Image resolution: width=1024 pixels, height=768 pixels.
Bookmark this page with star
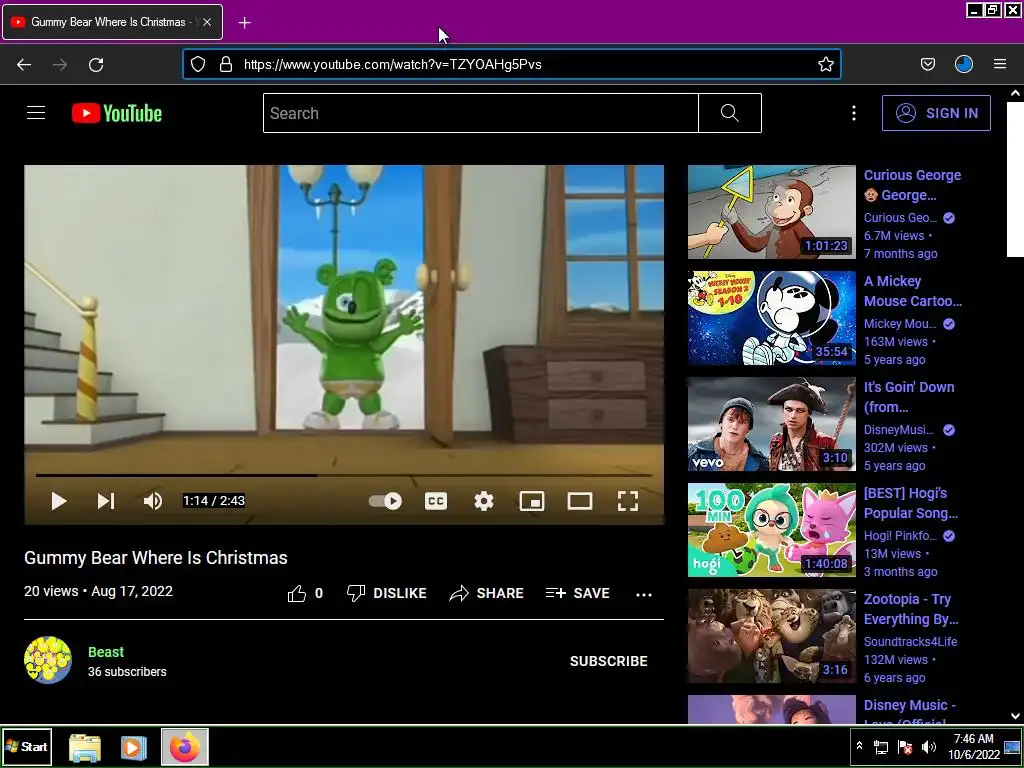coord(825,64)
